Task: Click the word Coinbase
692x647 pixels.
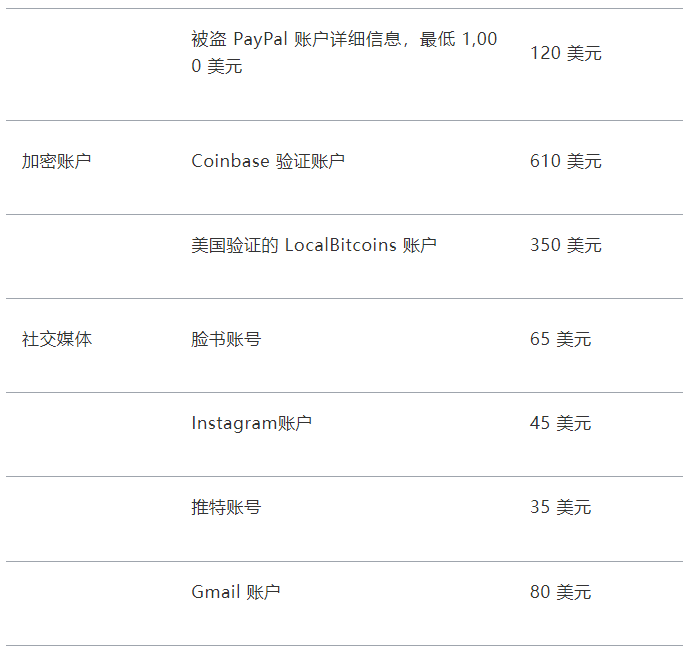Action: pos(230,161)
